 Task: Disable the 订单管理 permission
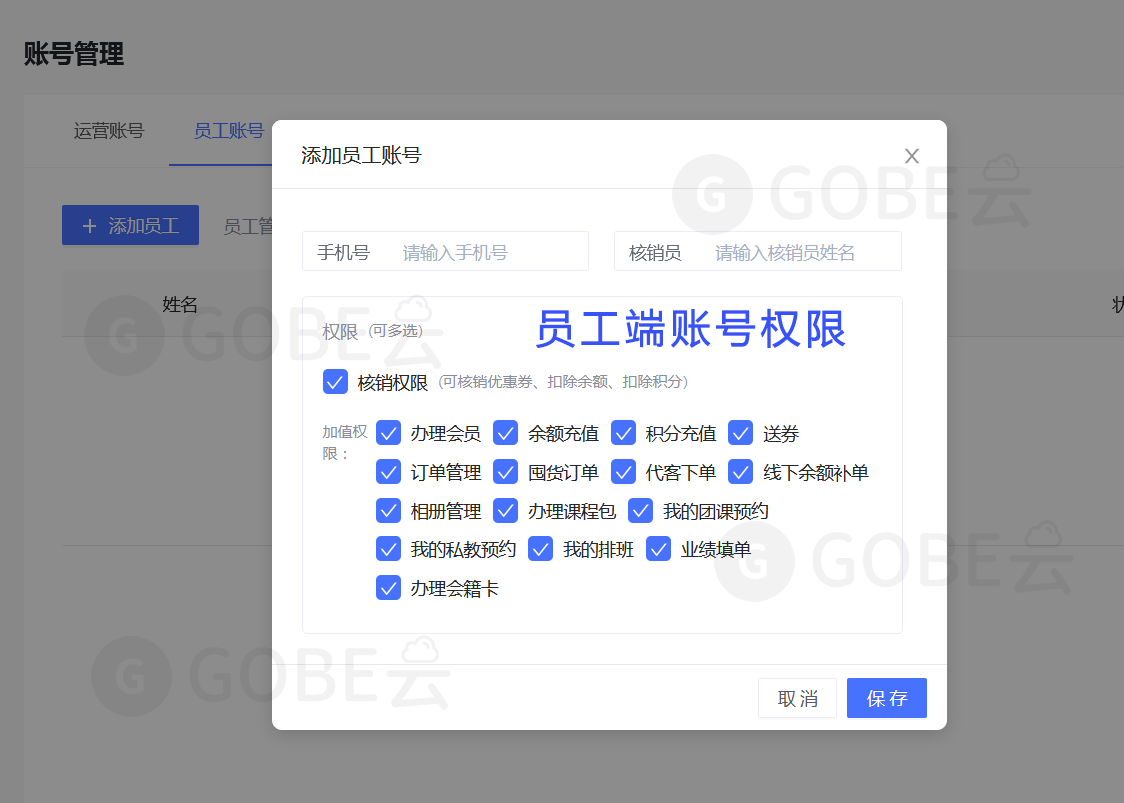click(x=388, y=471)
